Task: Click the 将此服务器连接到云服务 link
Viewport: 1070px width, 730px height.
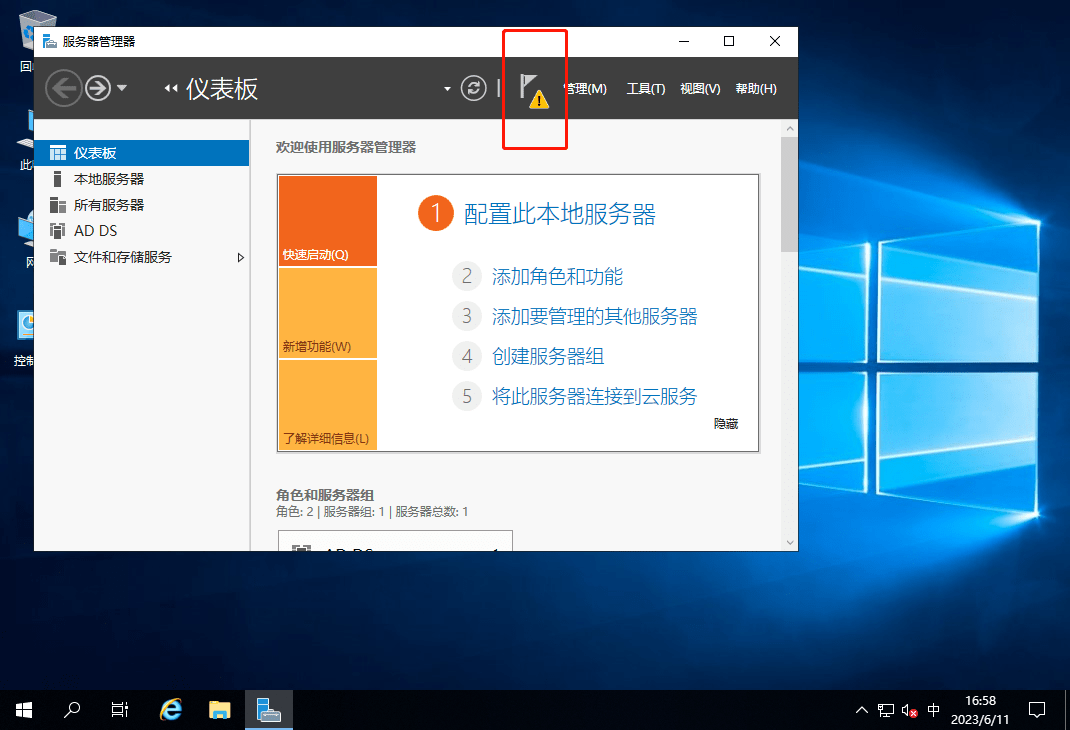Action: 594,396
